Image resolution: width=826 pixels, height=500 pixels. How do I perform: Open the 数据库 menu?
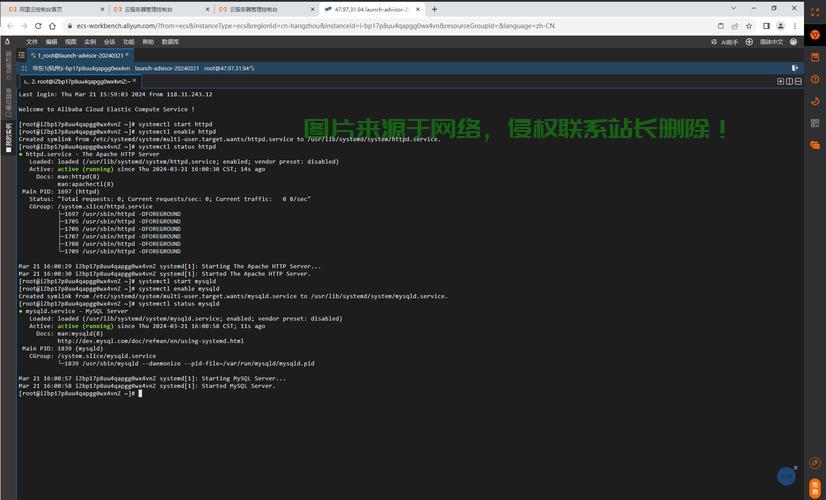pos(170,42)
